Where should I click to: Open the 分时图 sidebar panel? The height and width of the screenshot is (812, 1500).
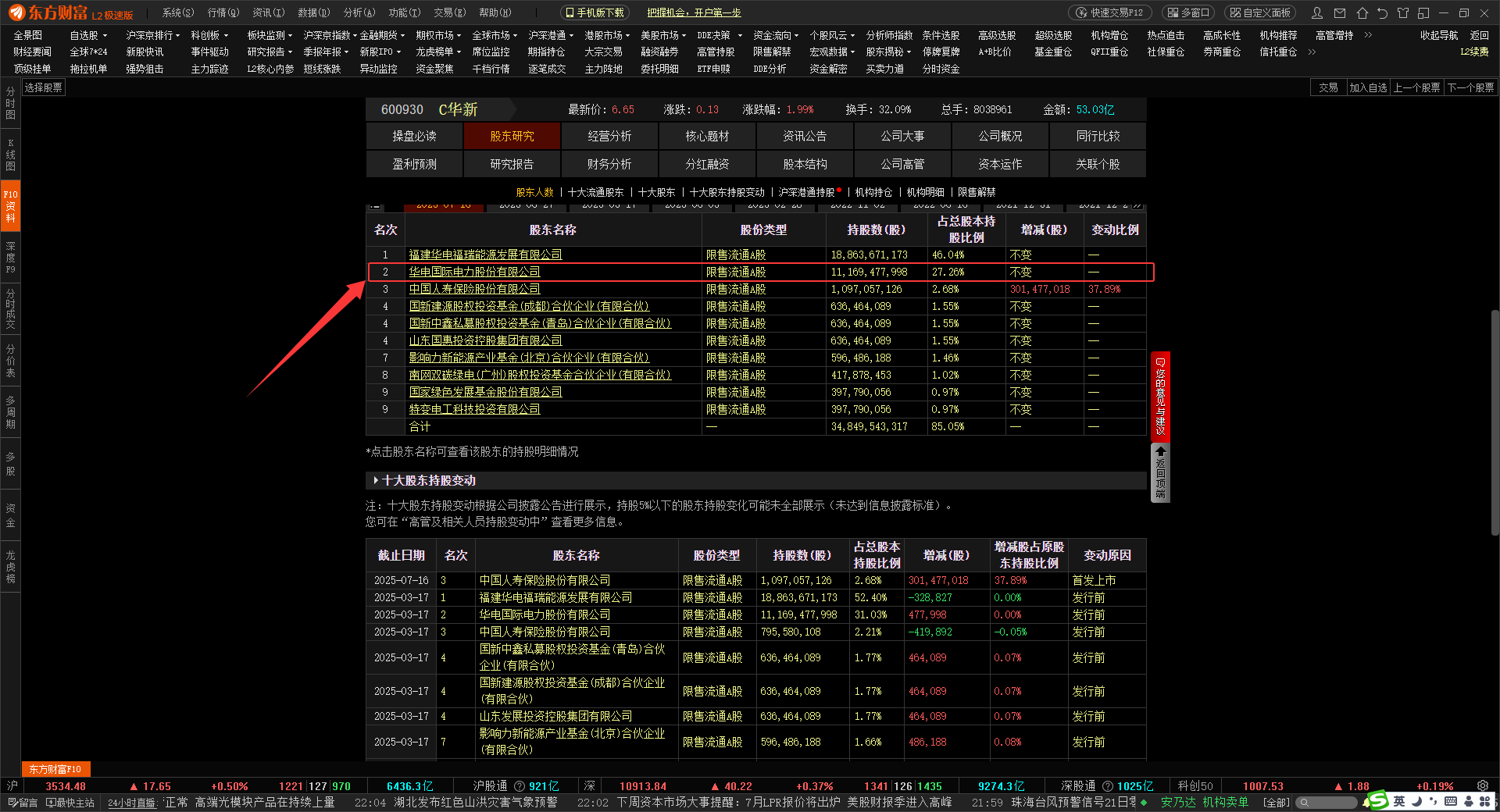tap(10, 103)
